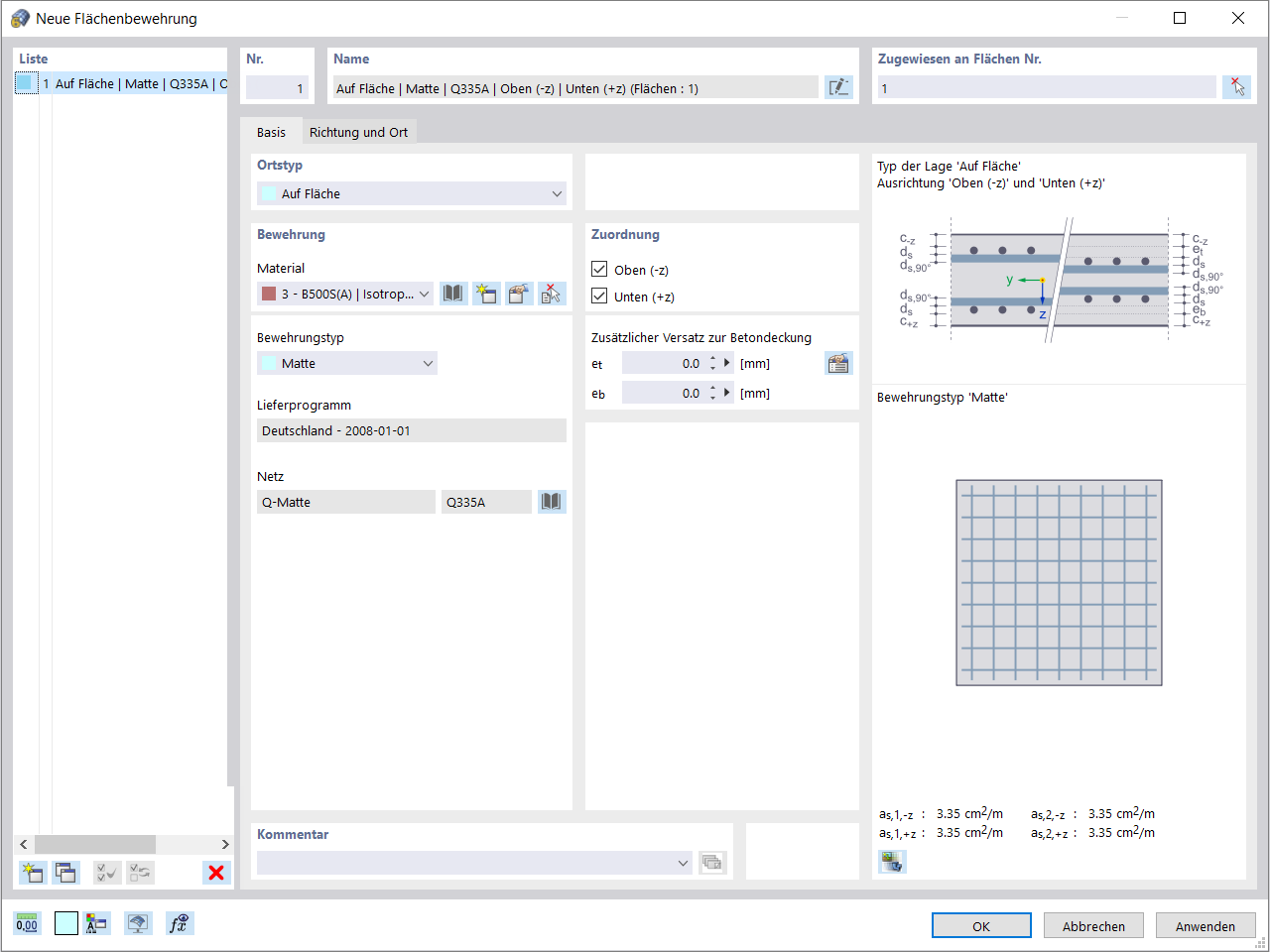This screenshot has width=1270, height=952.
Task: Click the icon right of the cyan swatch
Action: (x=96, y=923)
